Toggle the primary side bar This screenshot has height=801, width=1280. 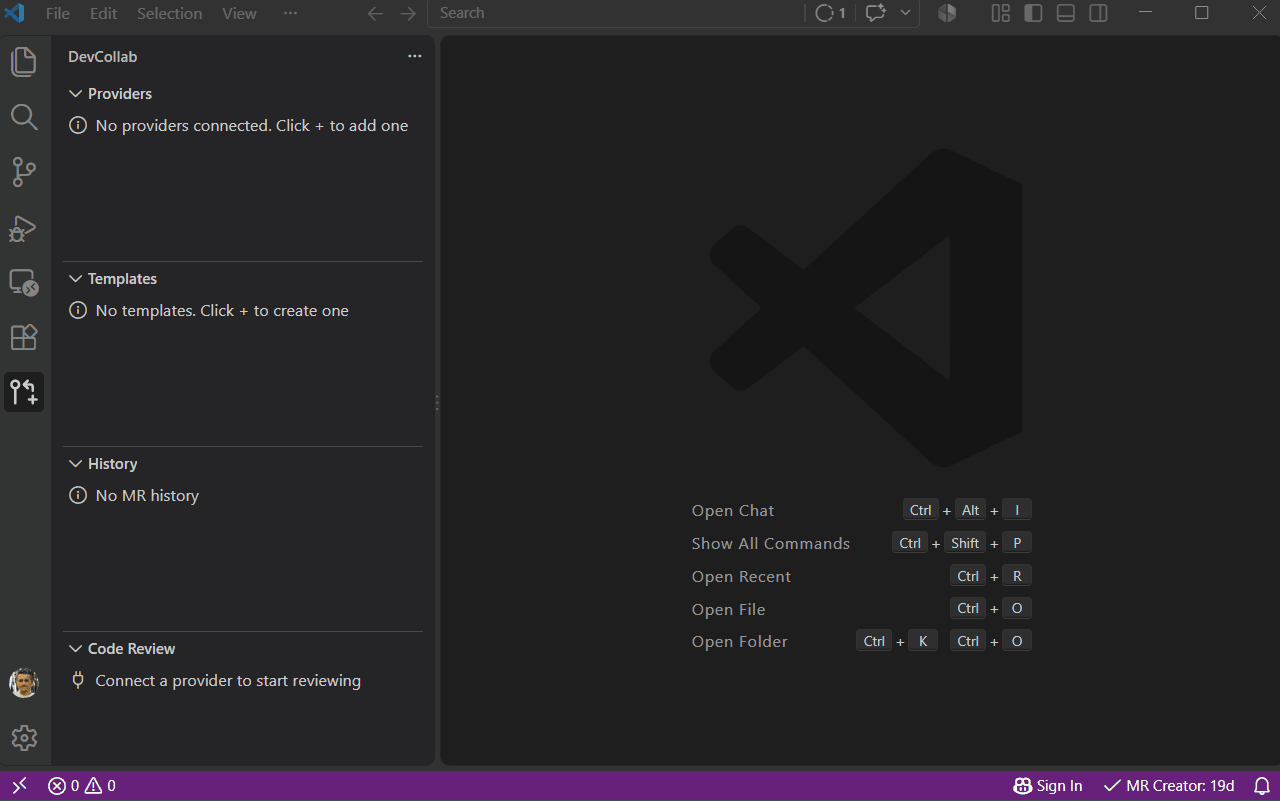click(x=1034, y=13)
